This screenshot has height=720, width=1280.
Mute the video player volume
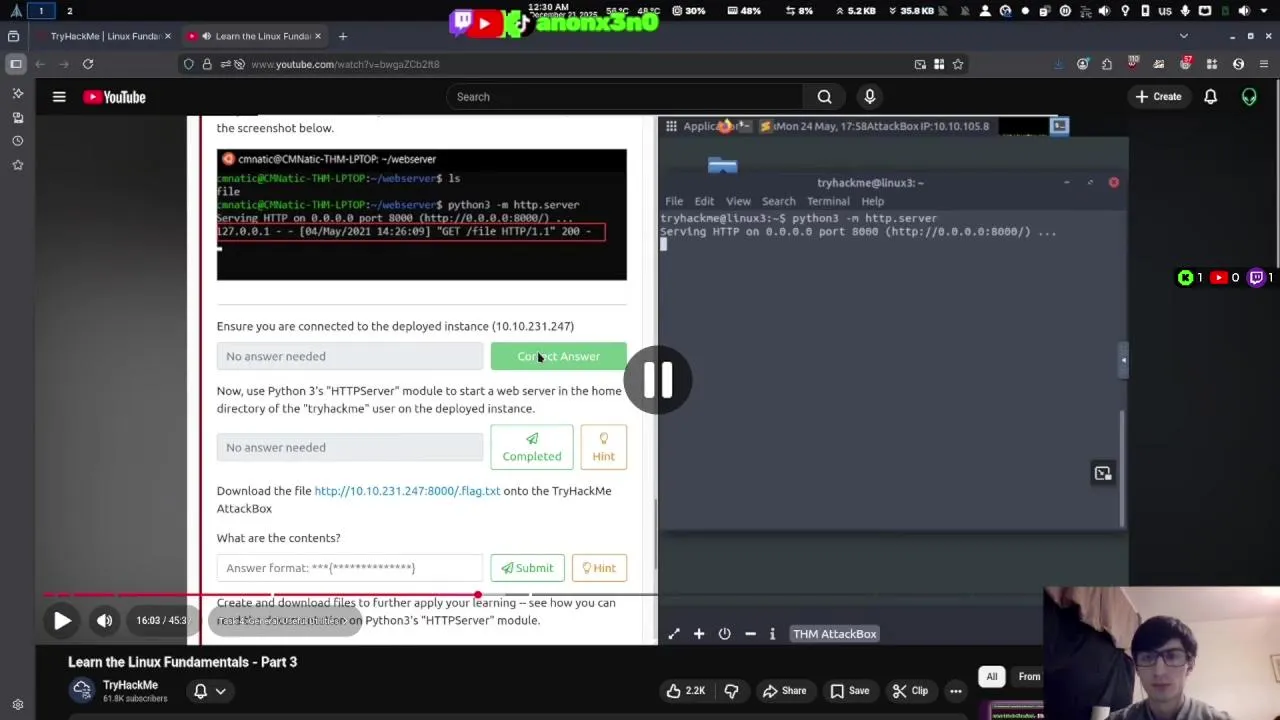tap(104, 621)
